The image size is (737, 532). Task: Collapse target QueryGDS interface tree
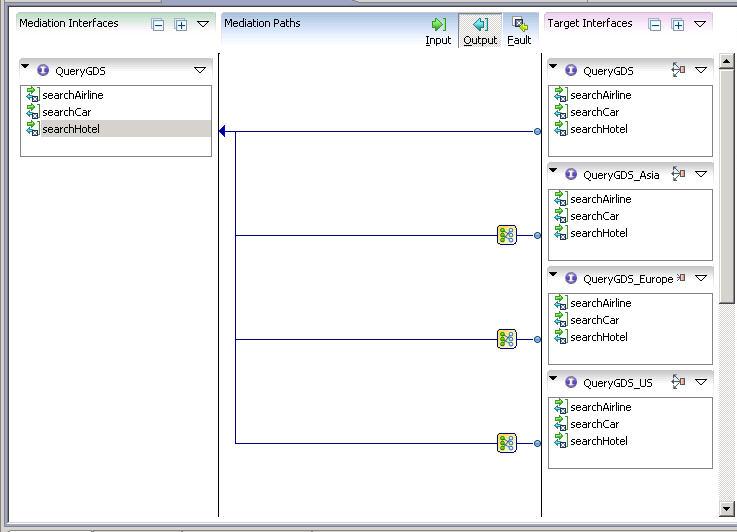[553, 66]
